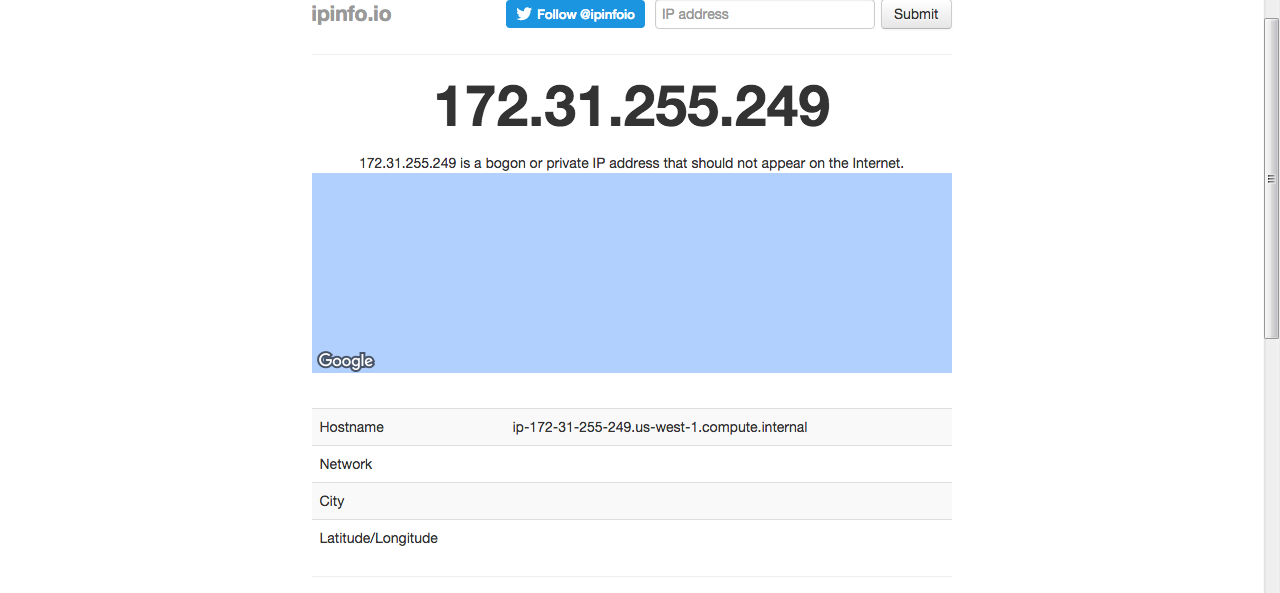1280x593 pixels.
Task: Submit the IP address lookup
Action: point(916,14)
